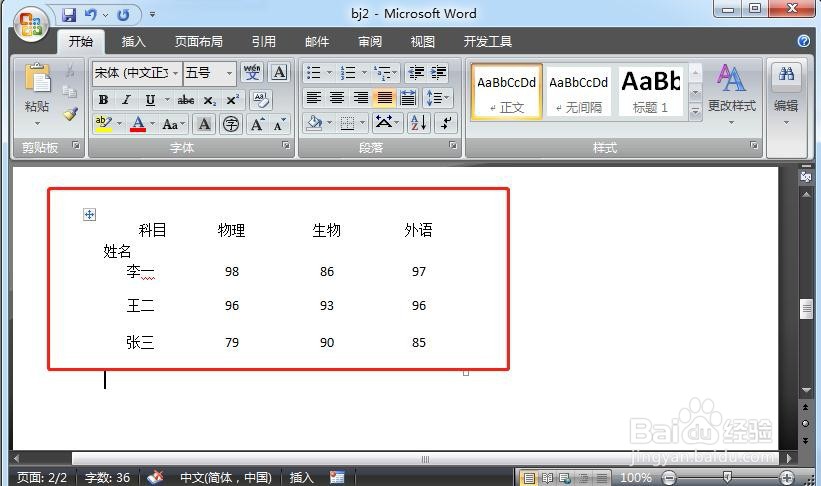
Task: Apply strikethrough formatting
Action: point(185,100)
